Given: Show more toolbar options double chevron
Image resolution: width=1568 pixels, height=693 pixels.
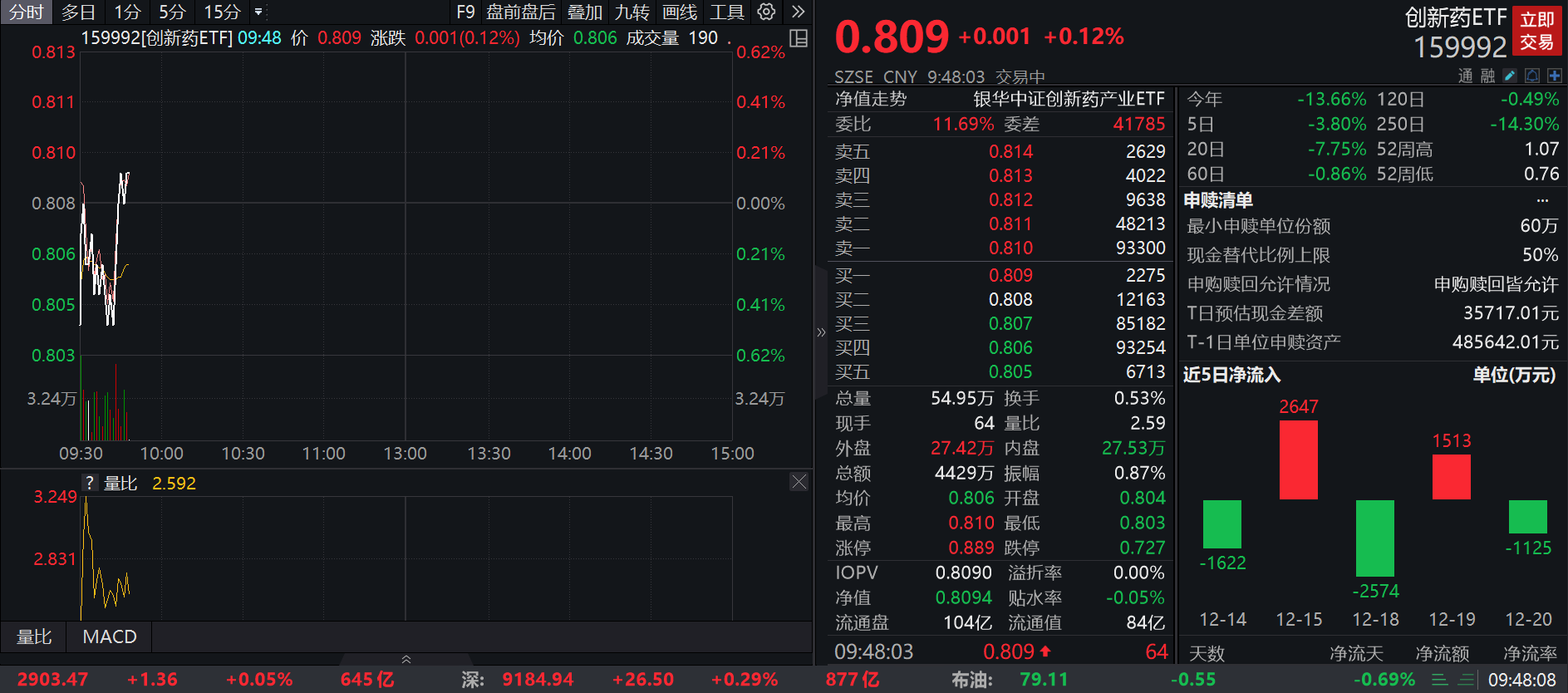Looking at the screenshot, I should coord(798,12).
